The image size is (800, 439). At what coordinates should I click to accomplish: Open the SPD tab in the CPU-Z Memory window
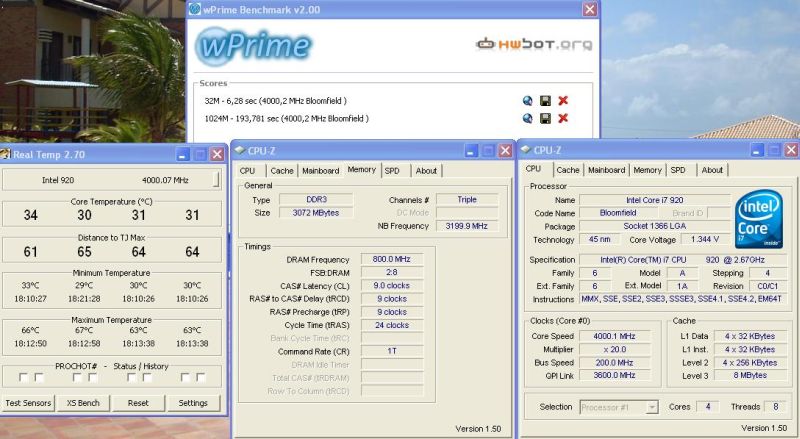392,171
